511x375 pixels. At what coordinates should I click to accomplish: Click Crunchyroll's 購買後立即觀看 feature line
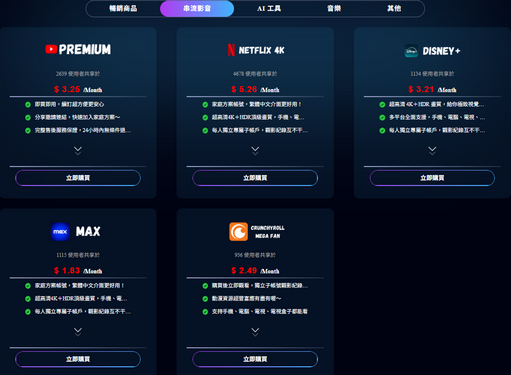(x=260, y=286)
